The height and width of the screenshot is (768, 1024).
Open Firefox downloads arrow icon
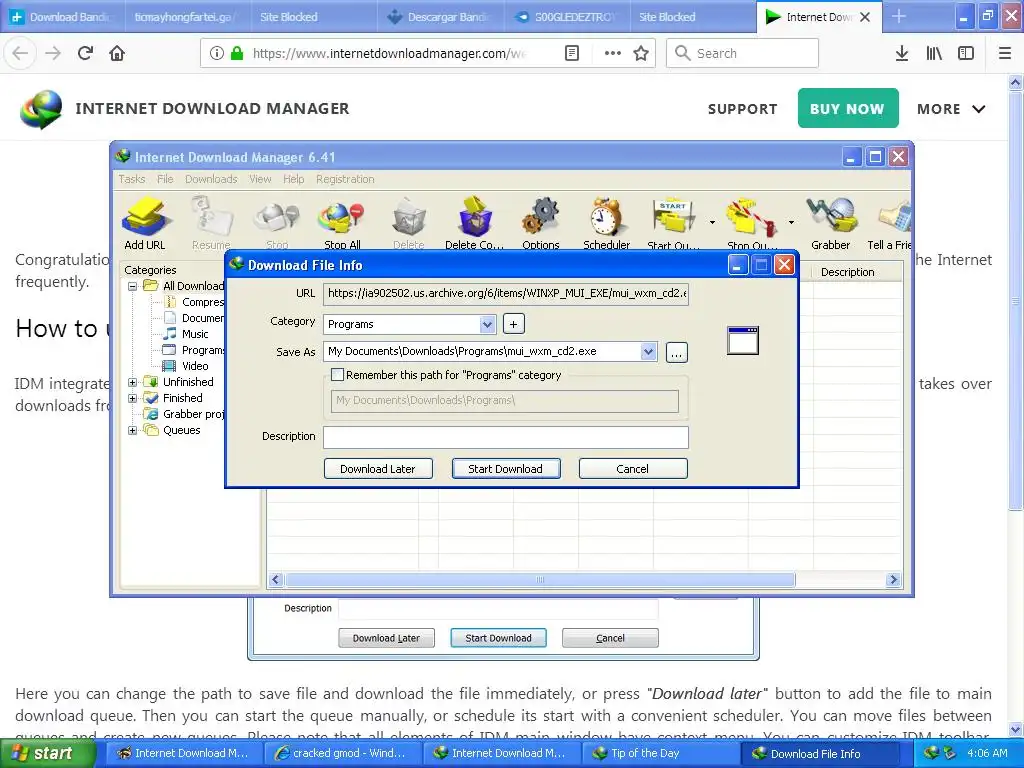click(x=901, y=54)
